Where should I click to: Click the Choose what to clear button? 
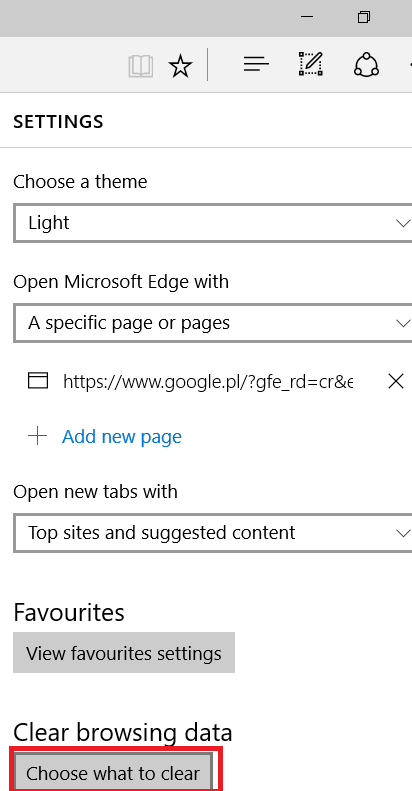tap(113, 772)
